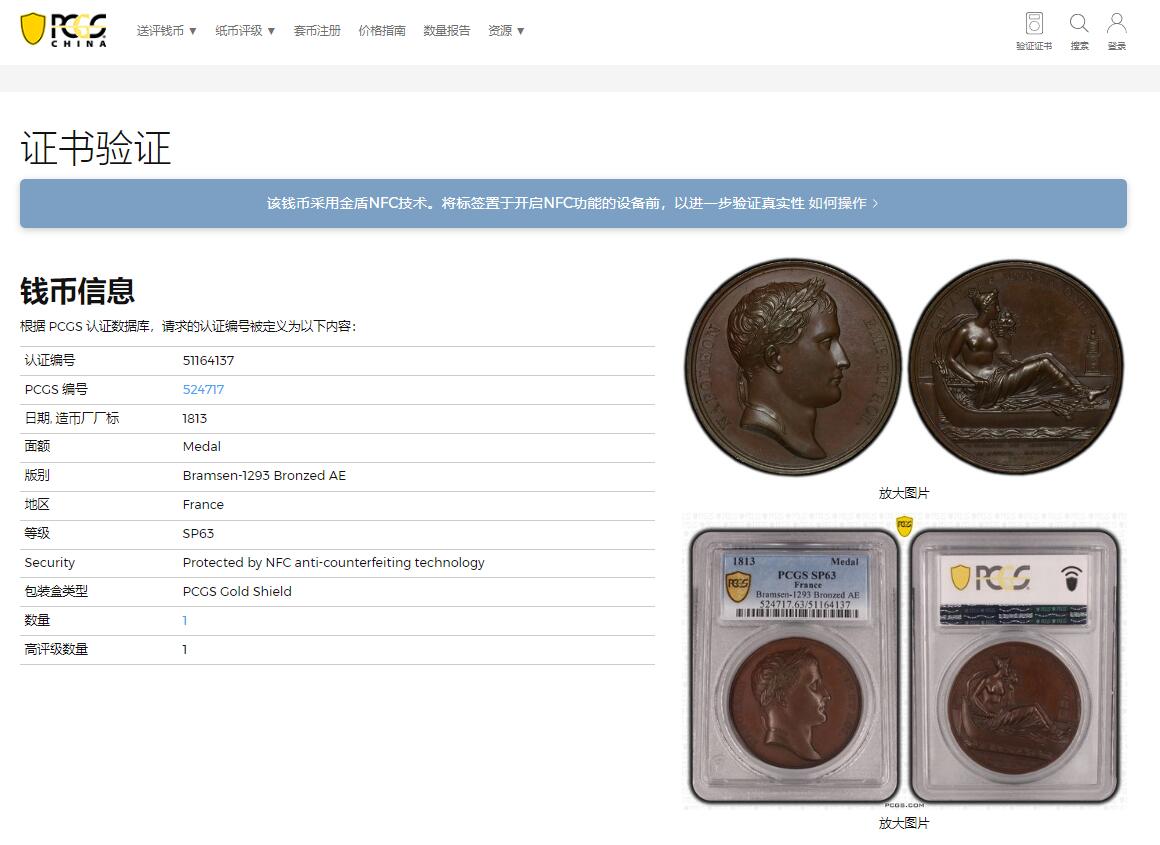Expand the 纸币评级 dropdown menu
This screenshot has height=845, width=1160.
point(245,30)
